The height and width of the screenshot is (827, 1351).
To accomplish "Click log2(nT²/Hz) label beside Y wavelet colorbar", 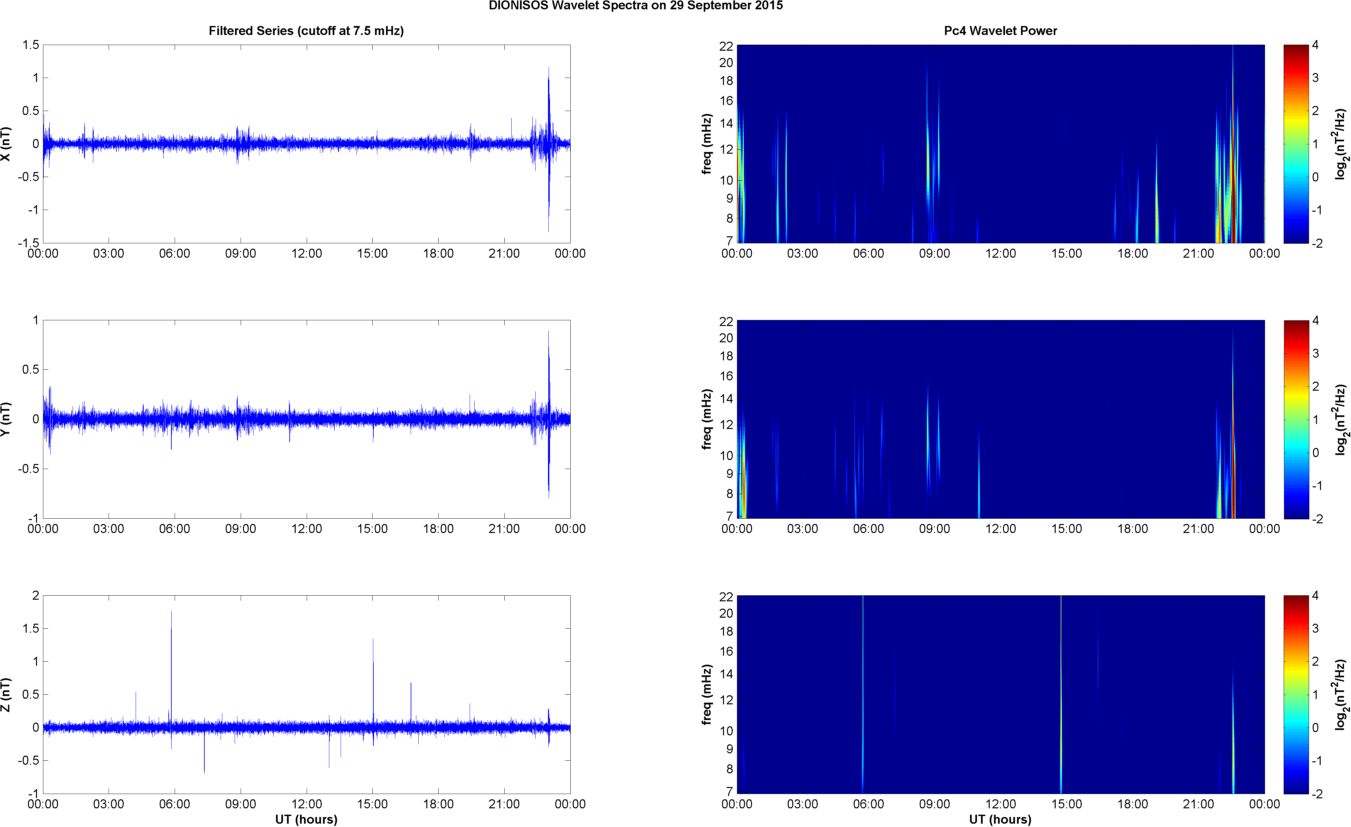I will click(1342, 419).
